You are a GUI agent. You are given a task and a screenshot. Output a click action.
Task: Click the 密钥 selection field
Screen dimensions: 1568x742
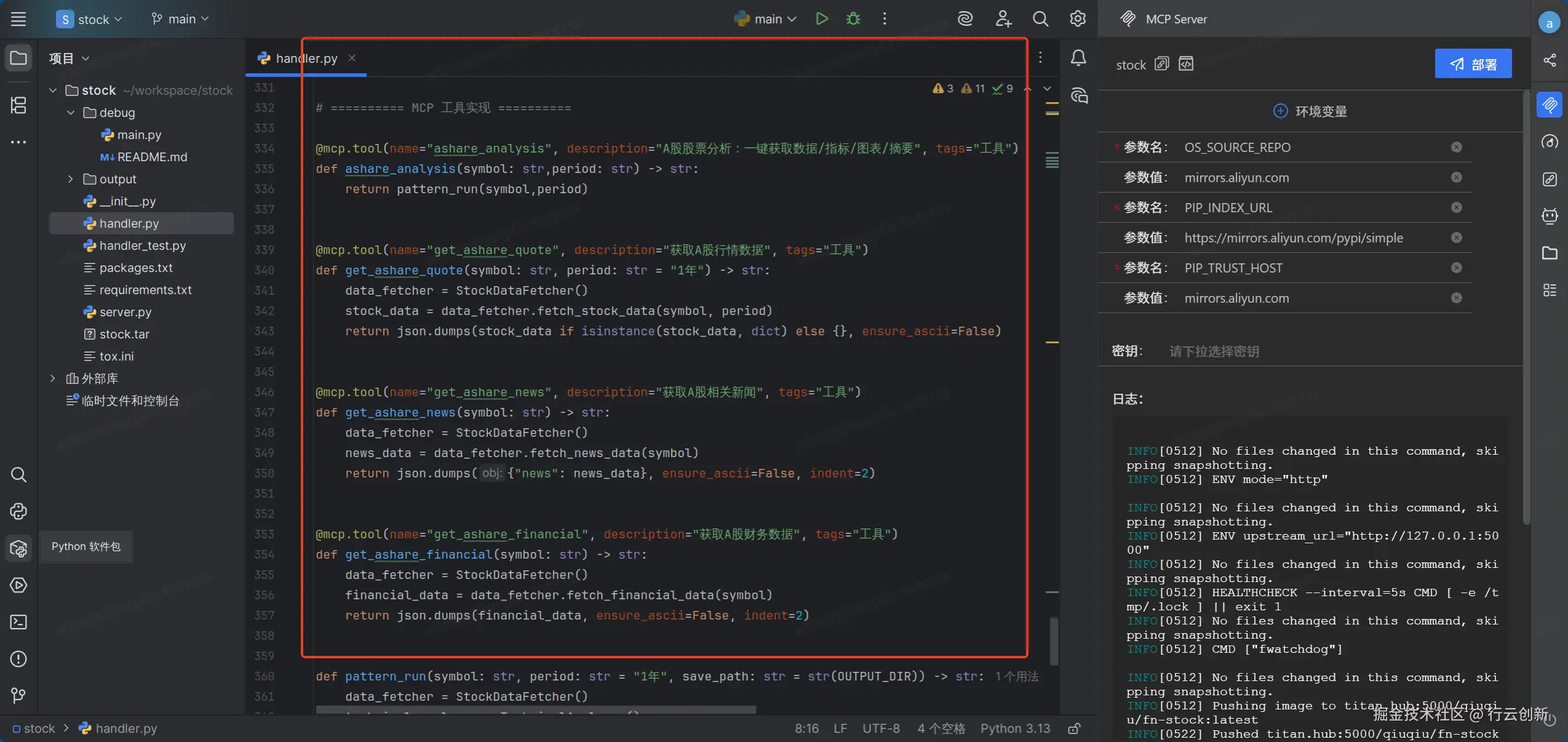pyautogui.click(x=1214, y=351)
